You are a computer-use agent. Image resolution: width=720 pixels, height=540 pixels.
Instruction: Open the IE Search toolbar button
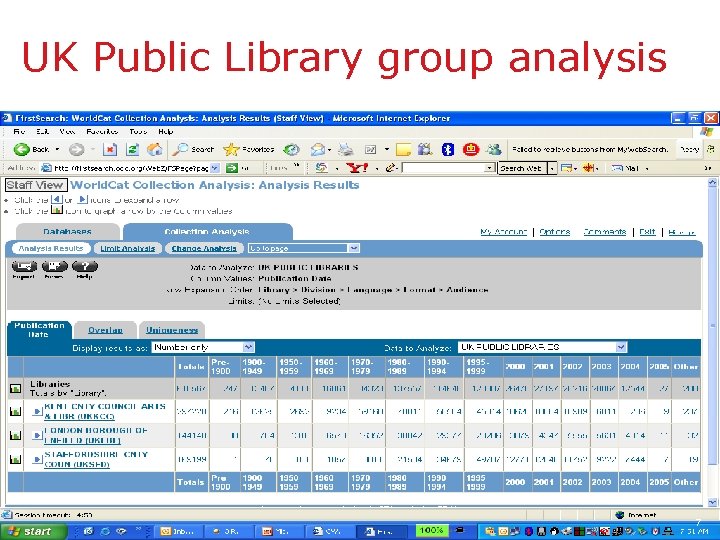193,149
